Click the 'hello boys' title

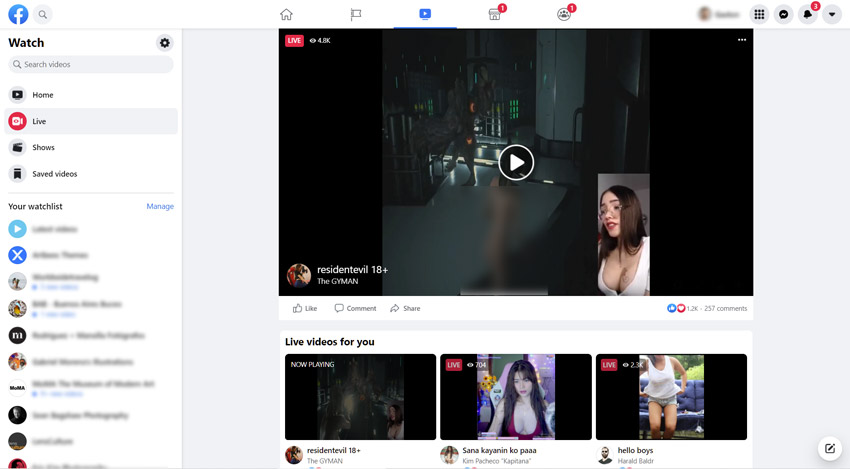[635, 450]
